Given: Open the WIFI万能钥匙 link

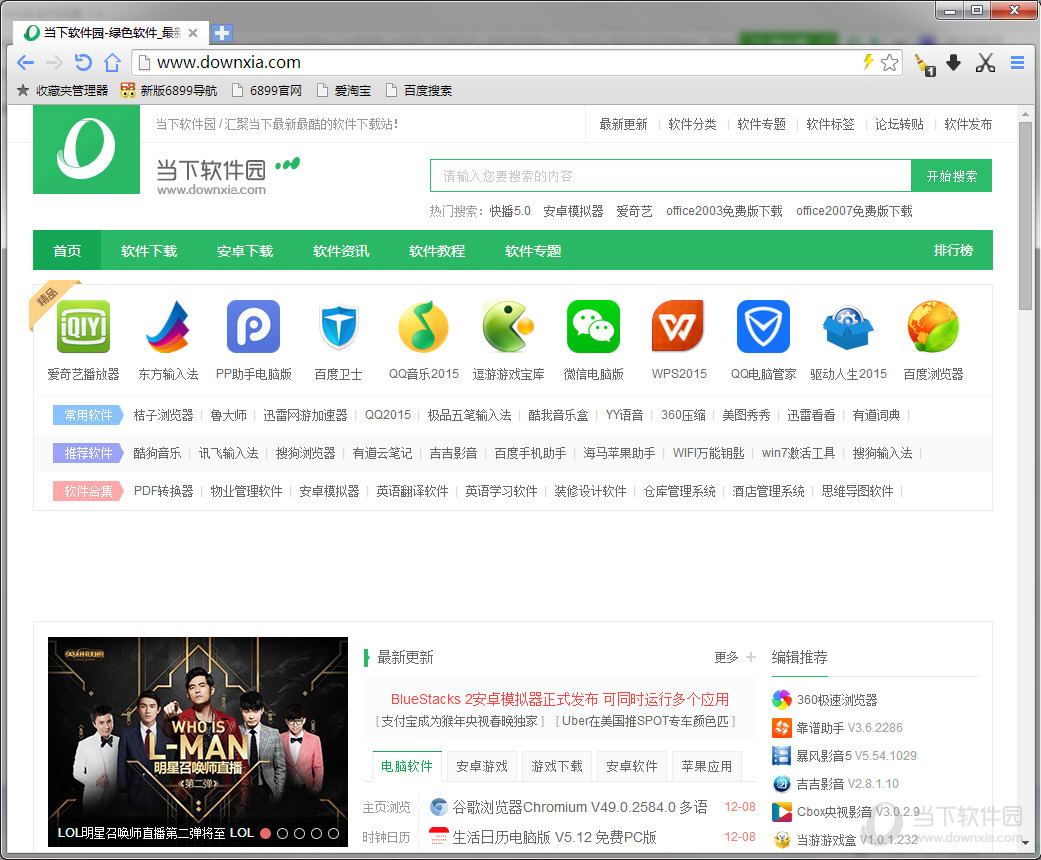Looking at the screenshot, I should 708,453.
